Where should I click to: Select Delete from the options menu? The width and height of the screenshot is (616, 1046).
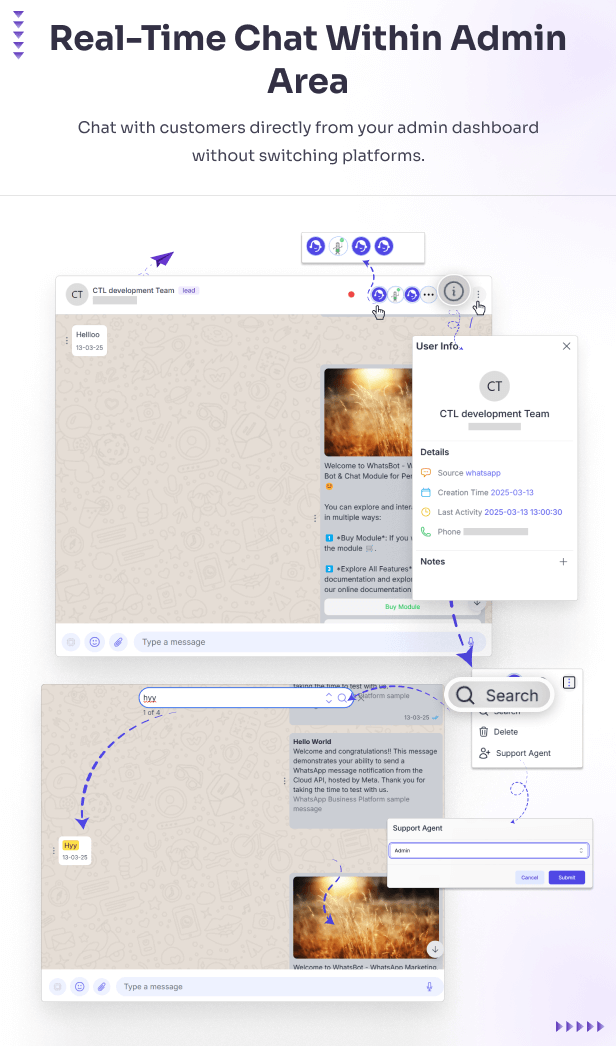click(x=505, y=732)
